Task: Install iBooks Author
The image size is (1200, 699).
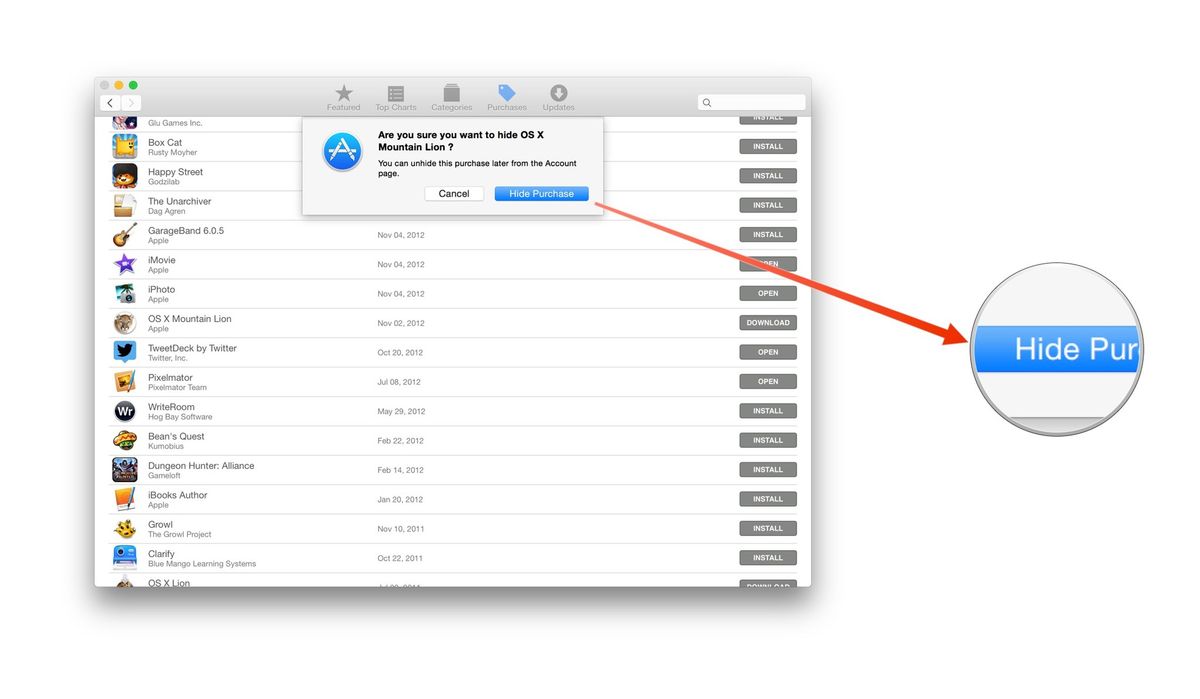Action: (768, 498)
